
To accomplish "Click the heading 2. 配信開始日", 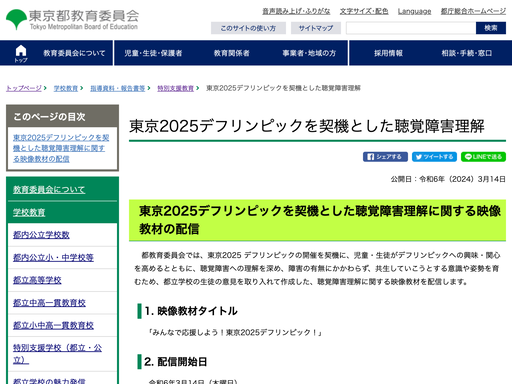I will click(176, 362).
